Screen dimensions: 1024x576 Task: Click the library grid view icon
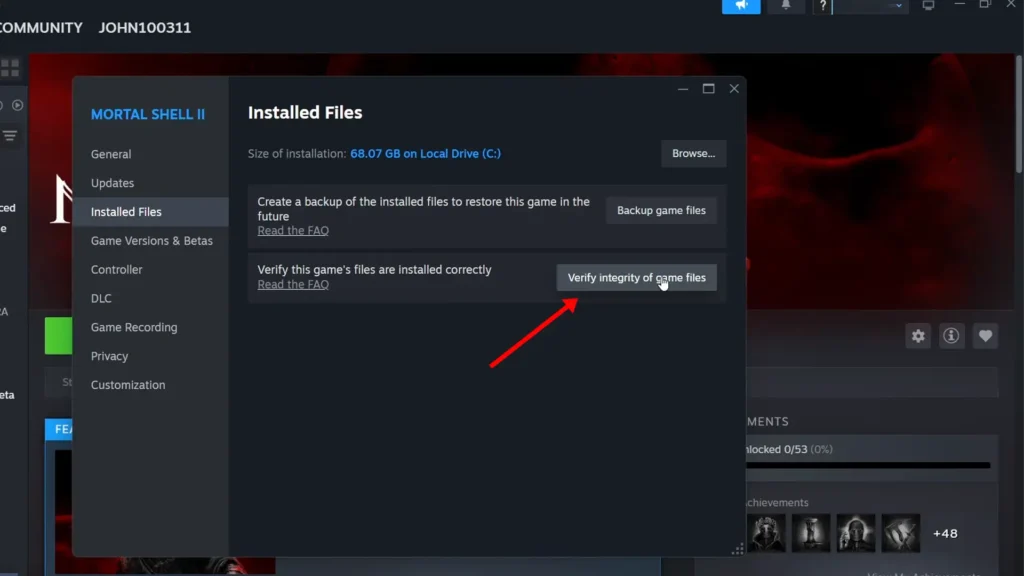pos(10,68)
